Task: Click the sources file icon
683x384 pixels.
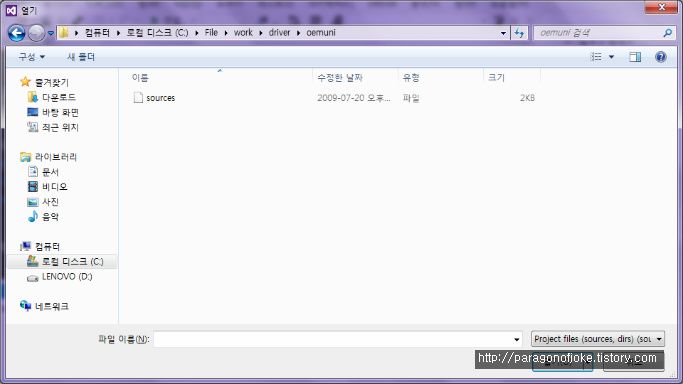Action: 138,98
